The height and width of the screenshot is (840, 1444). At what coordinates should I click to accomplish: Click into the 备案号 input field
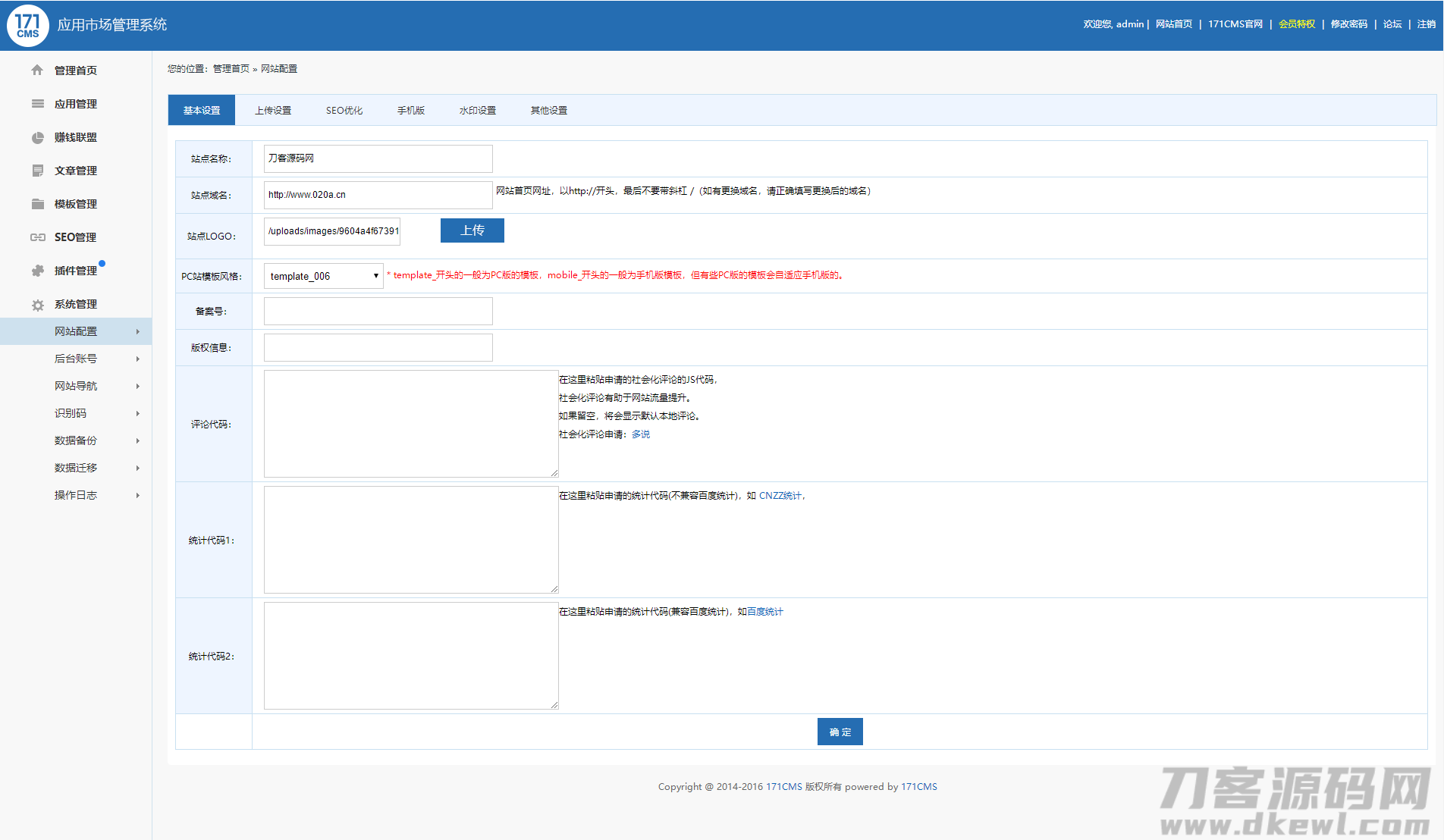click(x=378, y=312)
